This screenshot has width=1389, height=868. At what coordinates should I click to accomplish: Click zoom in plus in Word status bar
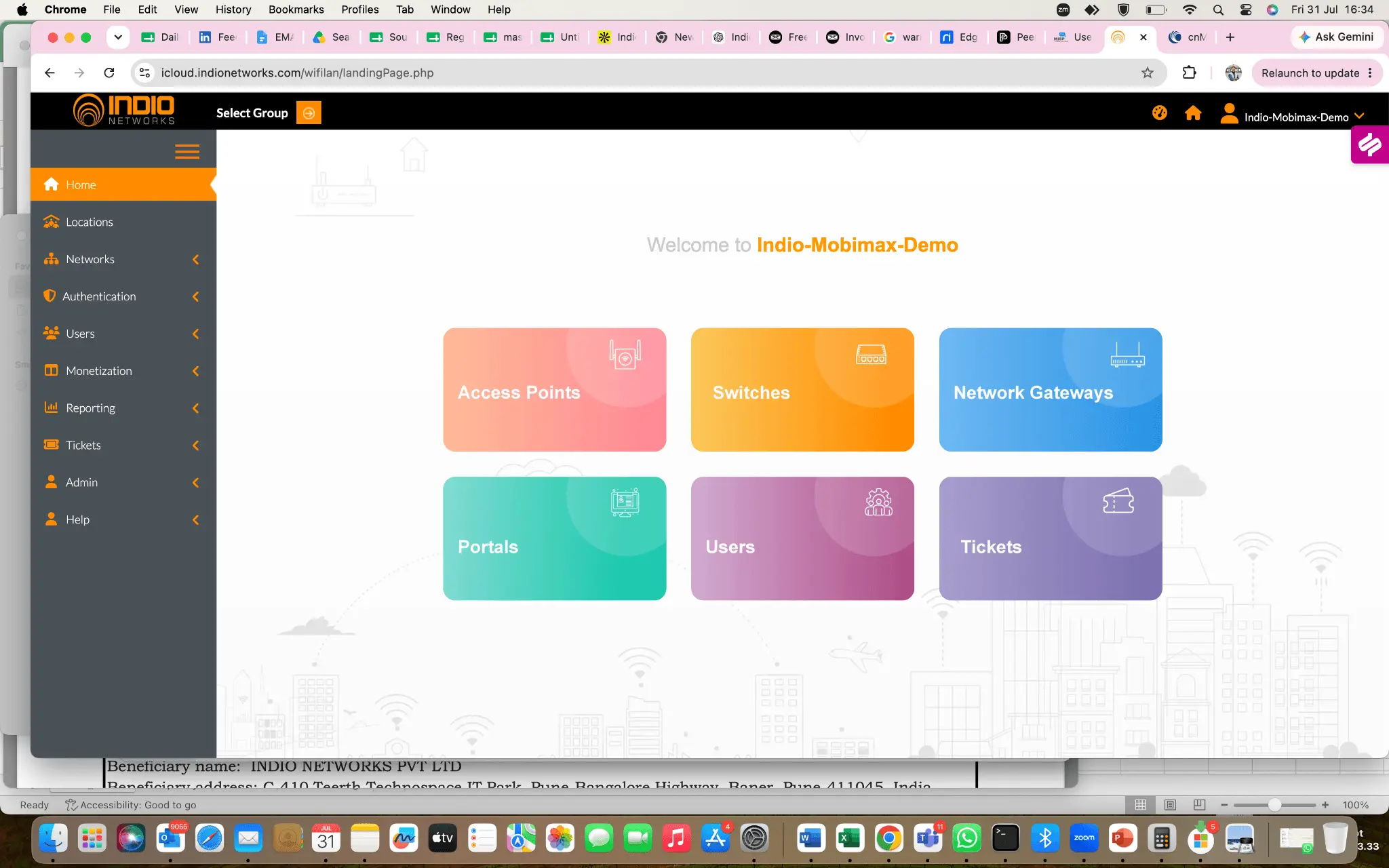[x=1325, y=805]
